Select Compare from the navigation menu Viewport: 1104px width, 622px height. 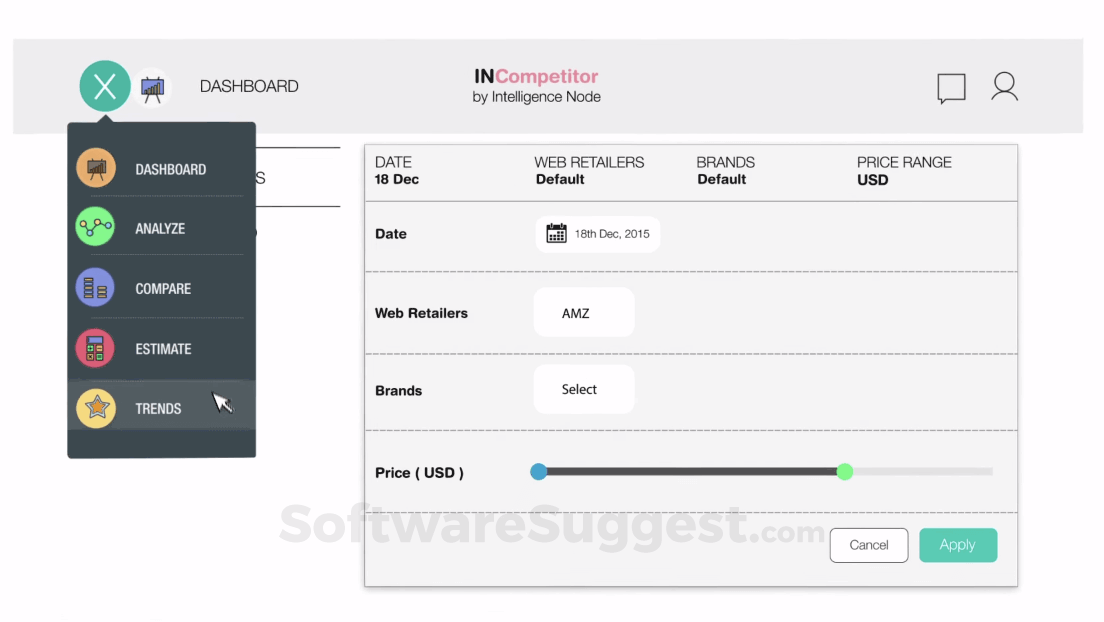pos(163,289)
